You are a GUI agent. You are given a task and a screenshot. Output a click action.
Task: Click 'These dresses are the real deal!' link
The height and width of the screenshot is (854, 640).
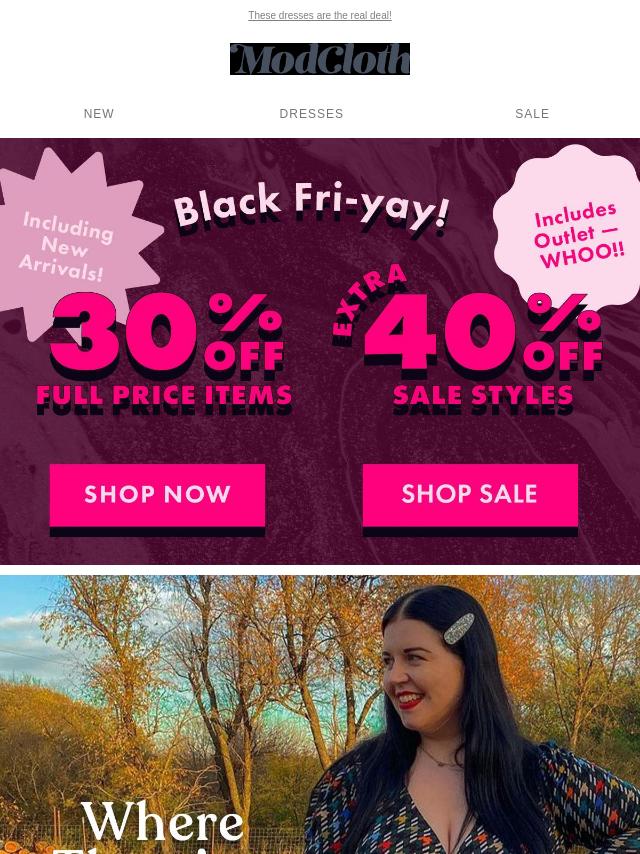(x=320, y=15)
